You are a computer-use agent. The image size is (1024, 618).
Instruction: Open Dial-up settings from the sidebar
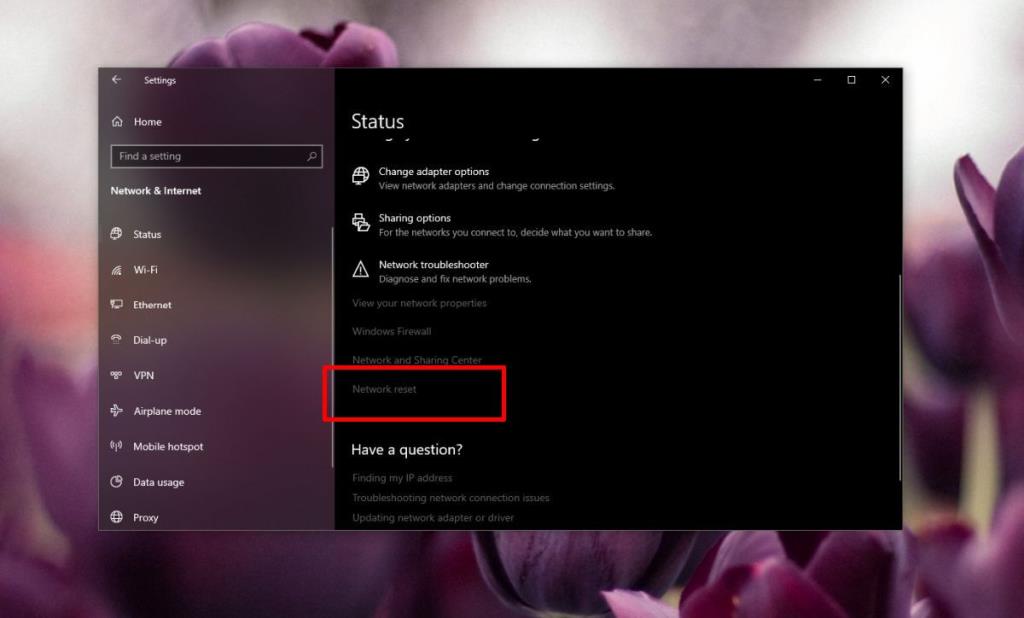point(118,340)
